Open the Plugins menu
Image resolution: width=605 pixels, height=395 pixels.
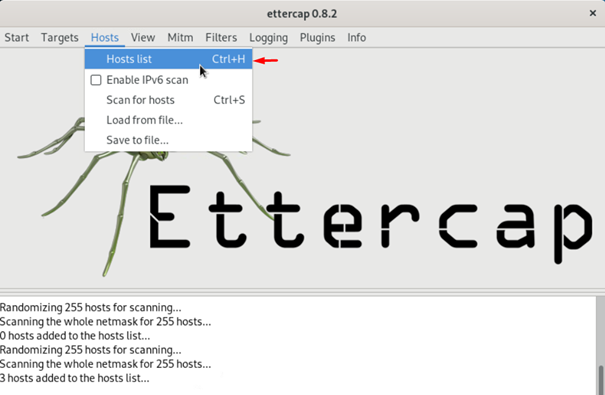tap(318, 37)
